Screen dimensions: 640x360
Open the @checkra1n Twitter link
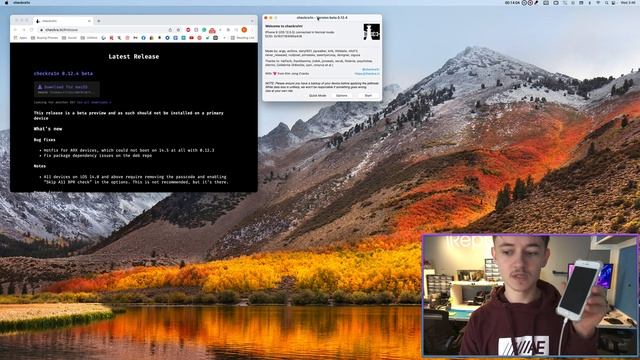pyautogui.click(x=371, y=70)
